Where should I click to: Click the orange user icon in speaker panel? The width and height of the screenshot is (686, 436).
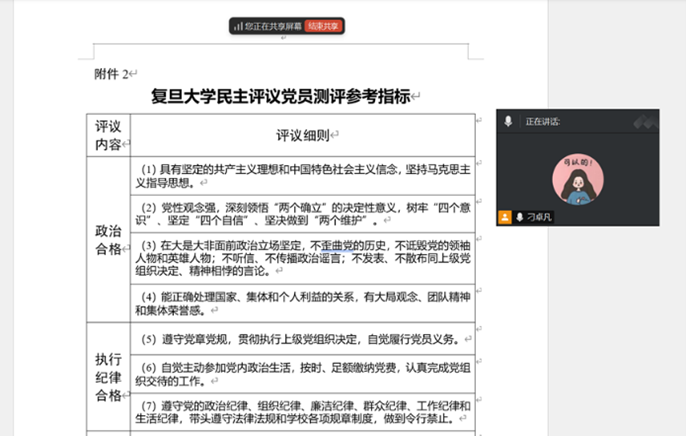pyautogui.click(x=506, y=216)
